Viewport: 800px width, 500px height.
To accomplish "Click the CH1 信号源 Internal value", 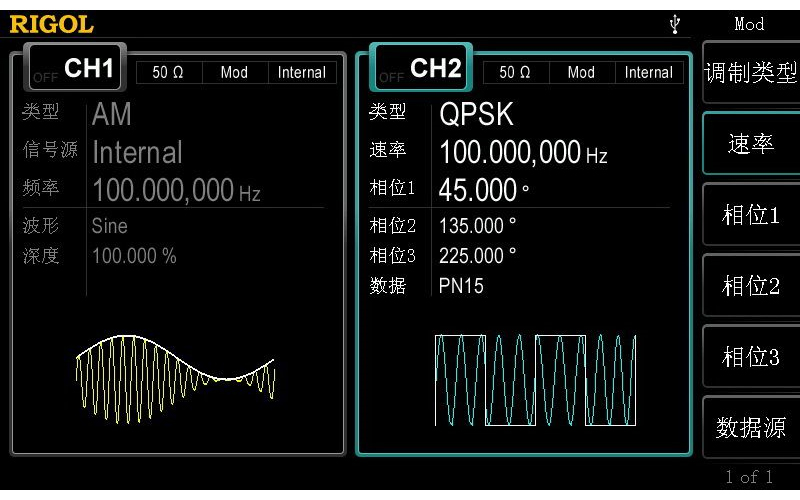I will (137, 152).
